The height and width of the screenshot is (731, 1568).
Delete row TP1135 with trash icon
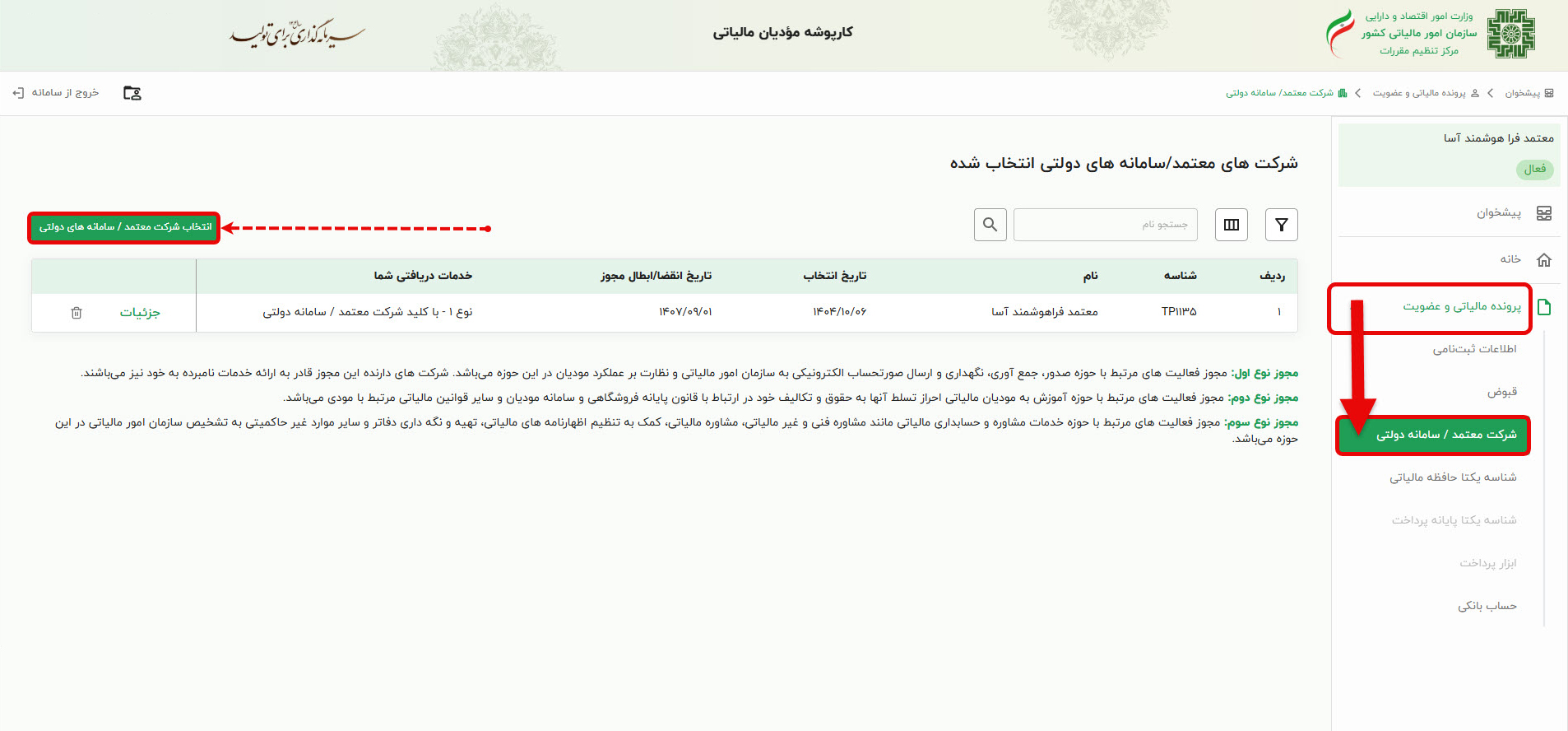77,313
